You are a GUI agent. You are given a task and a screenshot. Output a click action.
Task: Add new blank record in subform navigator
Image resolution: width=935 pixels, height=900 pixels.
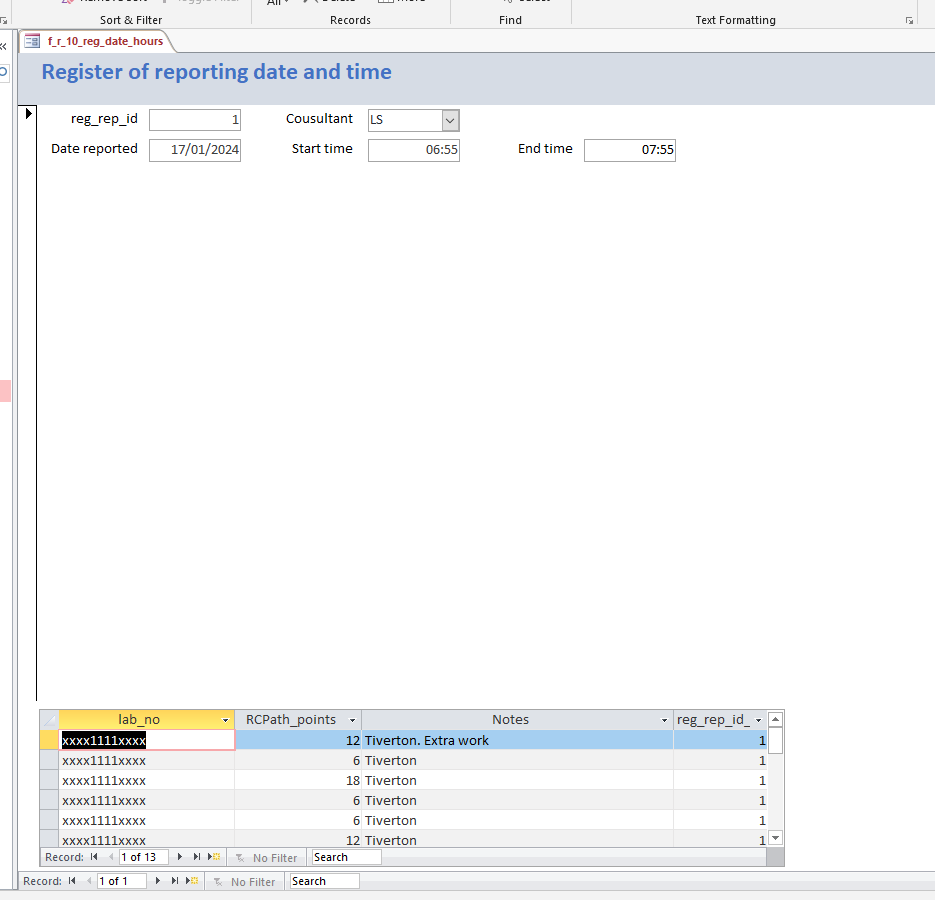click(213, 857)
